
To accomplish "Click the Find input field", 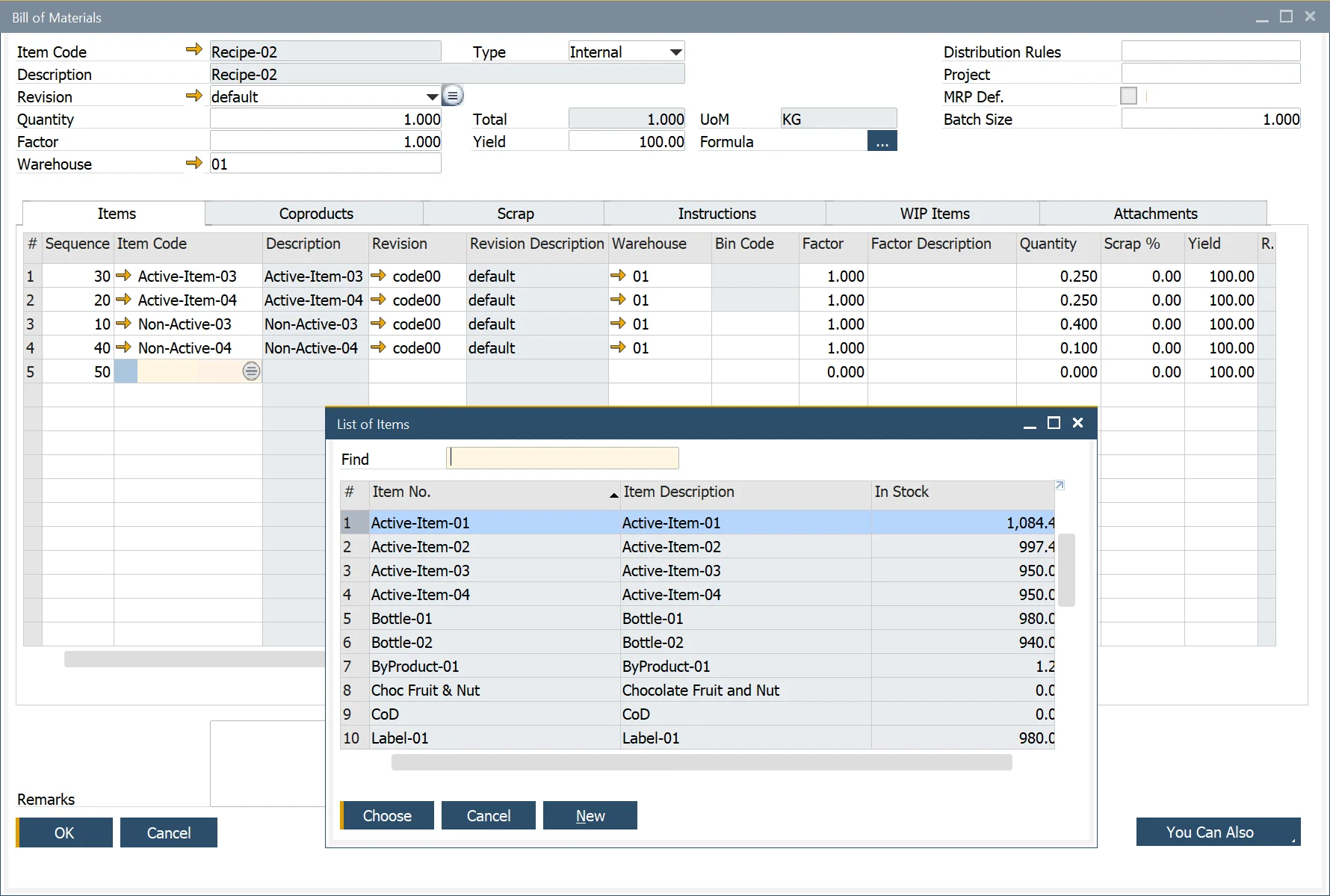I will pyautogui.click(x=563, y=458).
